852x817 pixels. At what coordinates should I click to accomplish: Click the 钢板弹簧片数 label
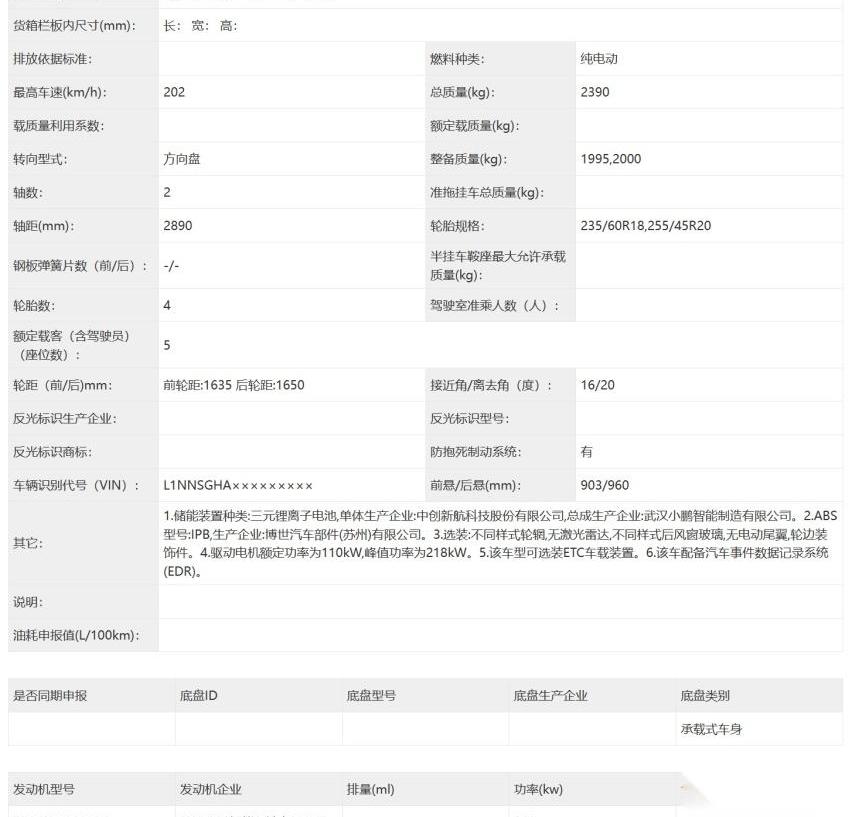[80, 266]
